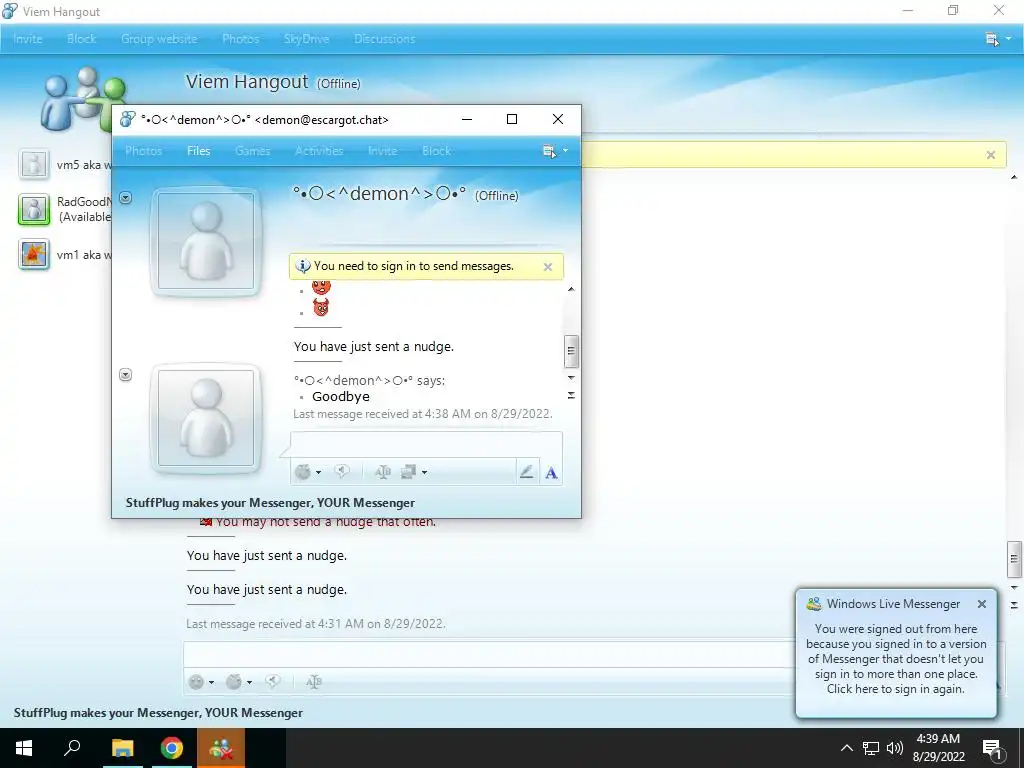Click Invite in Viem Hangout toolbar

point(27,39)
